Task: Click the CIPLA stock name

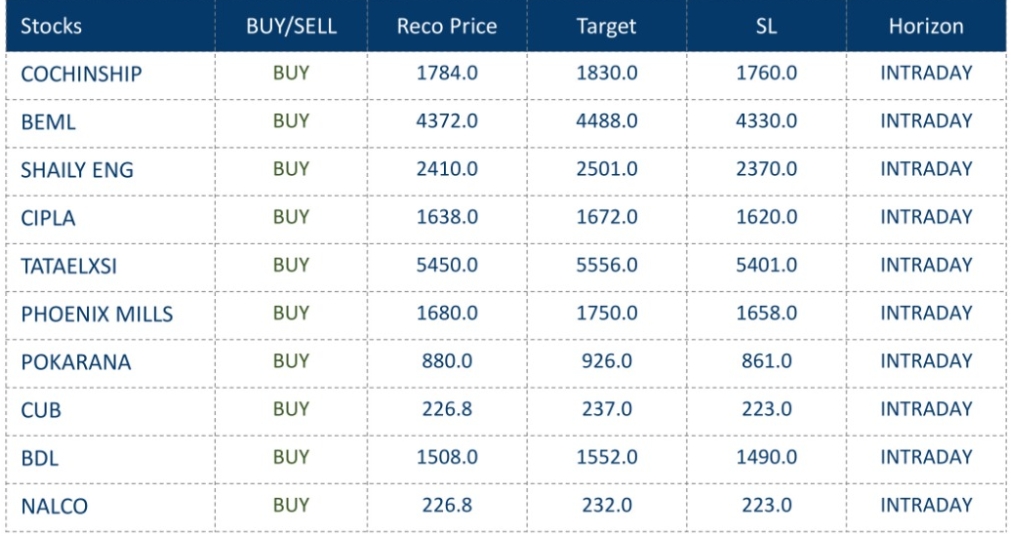Action: coord(48,218)
